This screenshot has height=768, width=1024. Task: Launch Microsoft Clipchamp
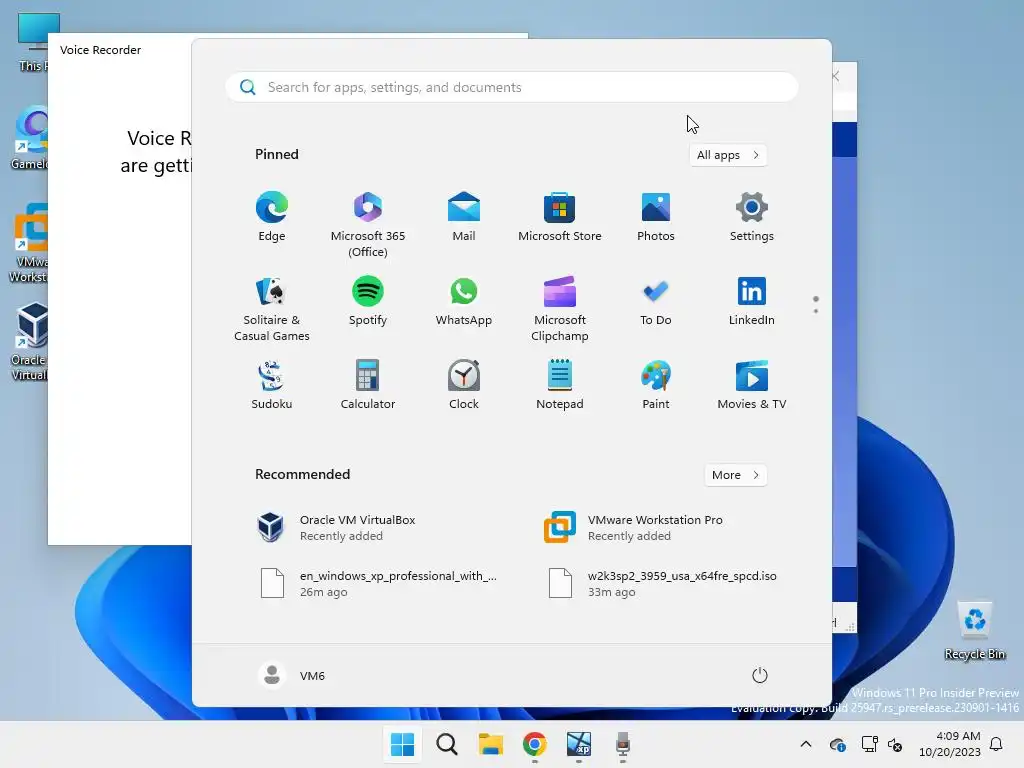pyautogui.click(x=560, y=309)
